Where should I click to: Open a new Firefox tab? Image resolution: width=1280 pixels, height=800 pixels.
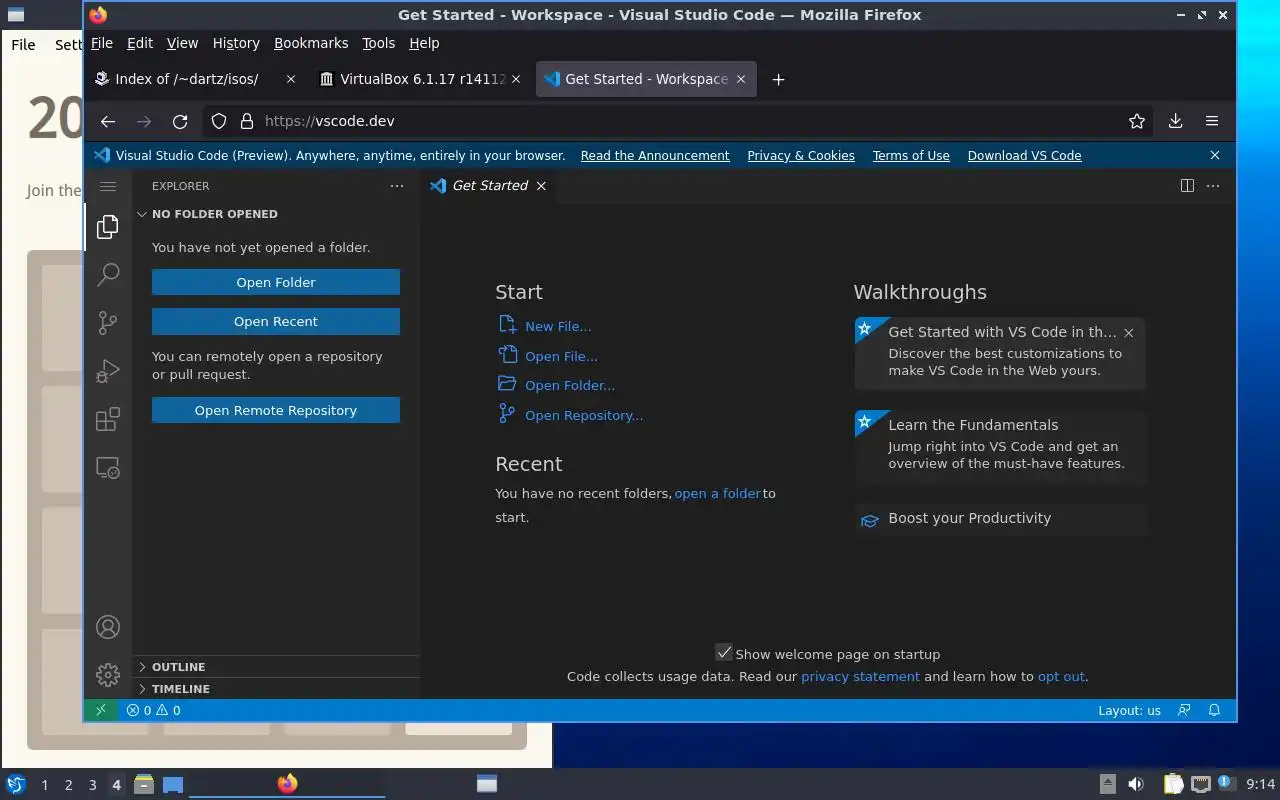point(778,79)
